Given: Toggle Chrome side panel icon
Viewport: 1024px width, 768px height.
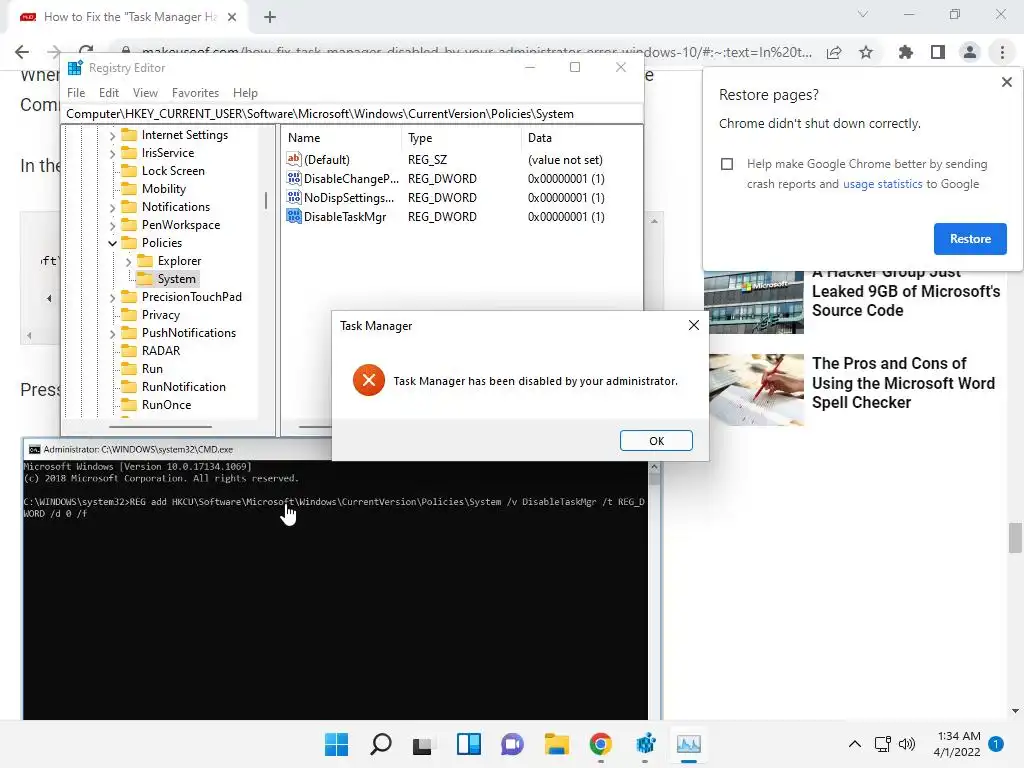Looking at the screenshot, I should (x=938, y=52).
